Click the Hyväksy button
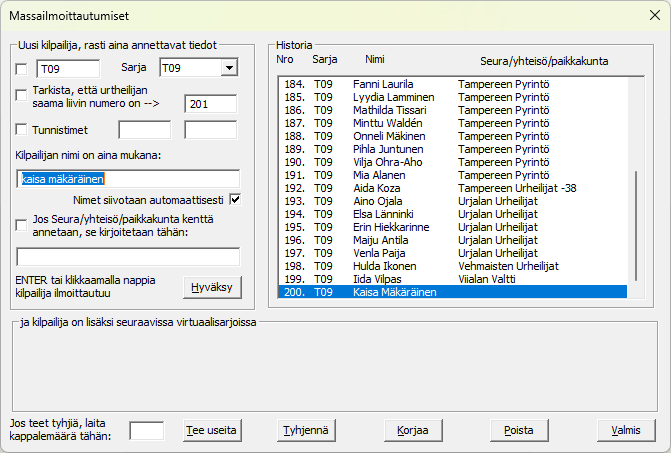This screenshot has height=453, width=671. tap(212, 286)
